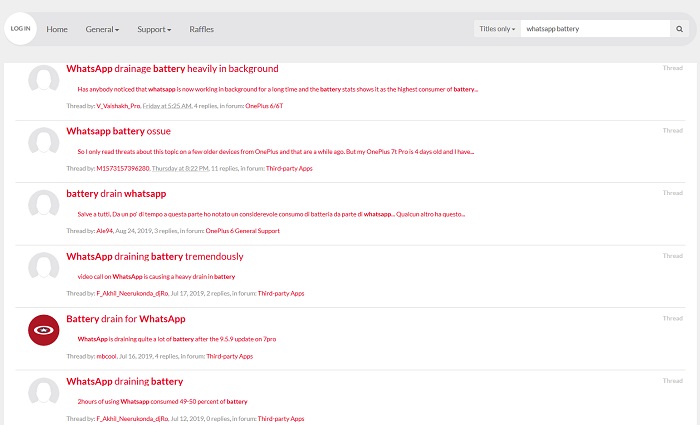Click snippet '2hours of using Whatsapp consumed...'
Image resolution: width=700 pixels, height=425 pixels.
[x=162, y=402]
